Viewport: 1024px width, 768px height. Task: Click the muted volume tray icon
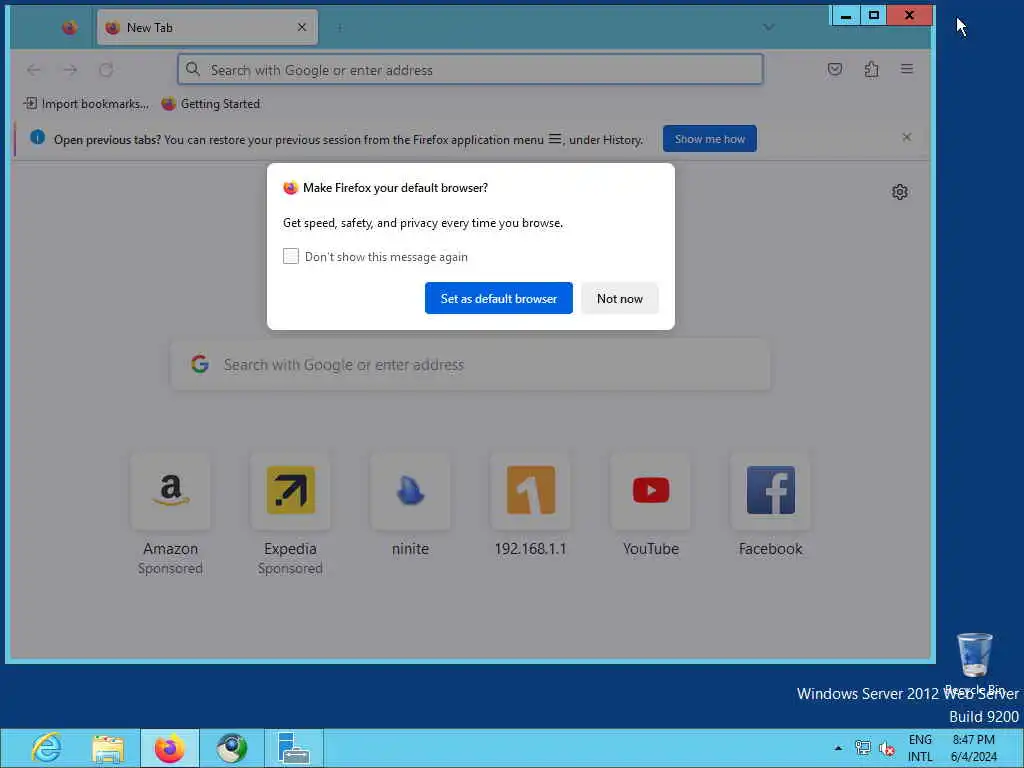coord(887,748)
